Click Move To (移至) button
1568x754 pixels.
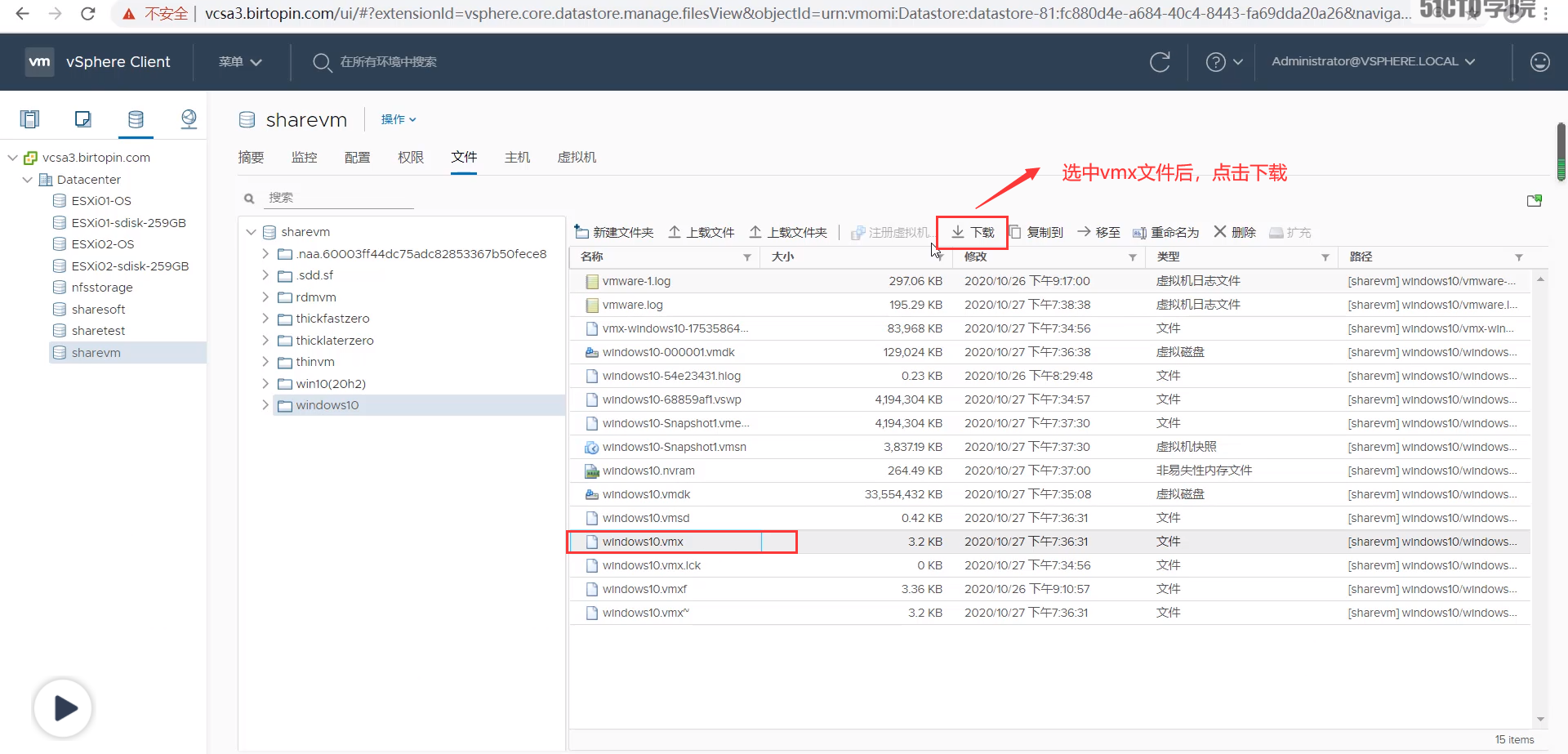pyautogui.click(x=1098, y=233)
